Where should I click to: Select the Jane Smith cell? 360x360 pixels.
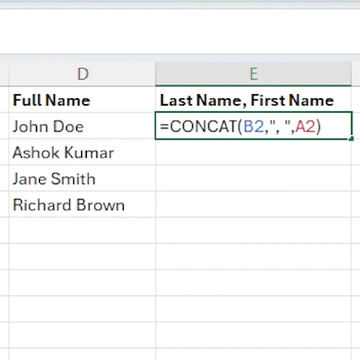pos(82,178)
